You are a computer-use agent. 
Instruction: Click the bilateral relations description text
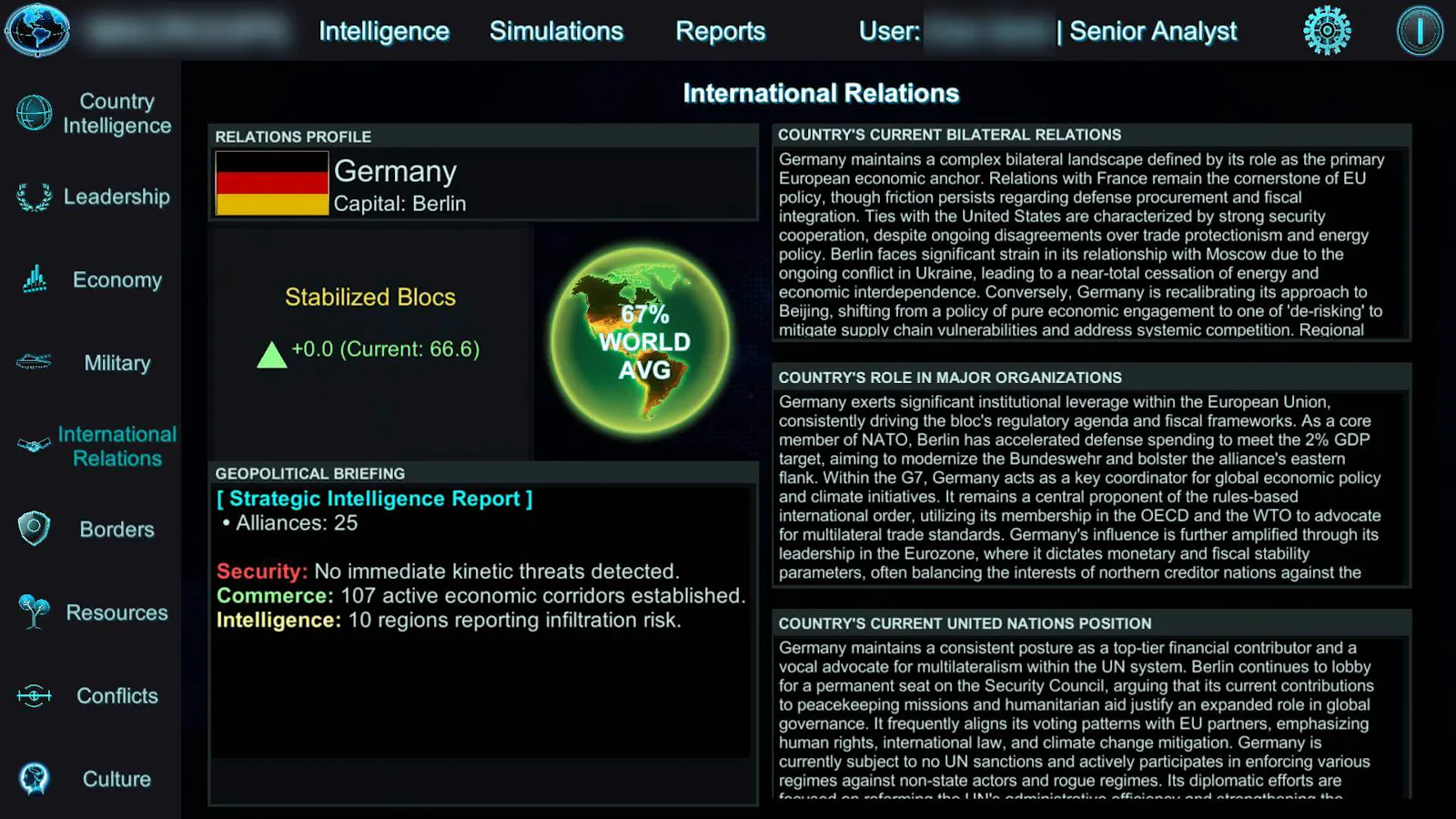point(1083,244)
